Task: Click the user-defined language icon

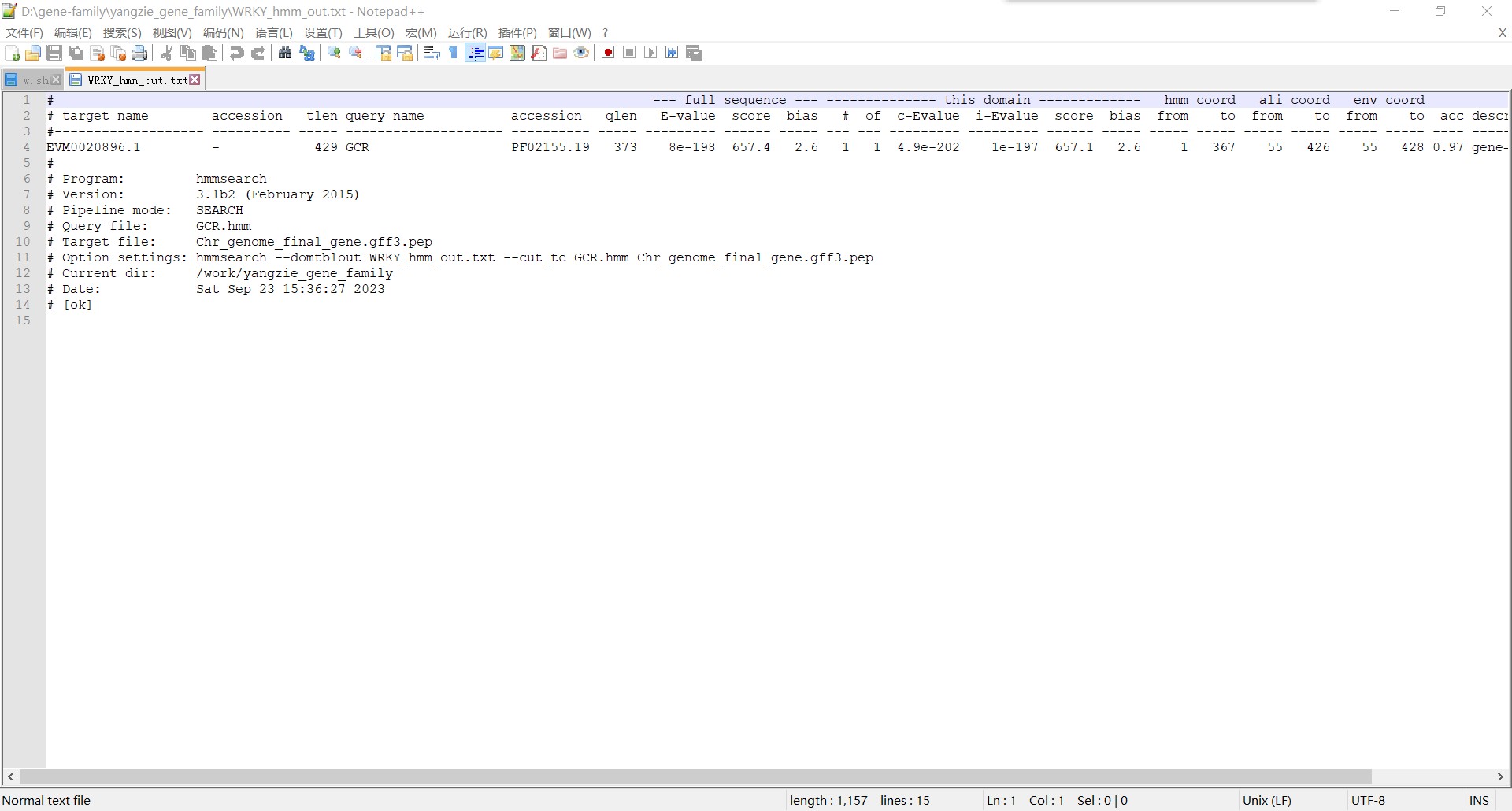Action: tap(496, 53)
